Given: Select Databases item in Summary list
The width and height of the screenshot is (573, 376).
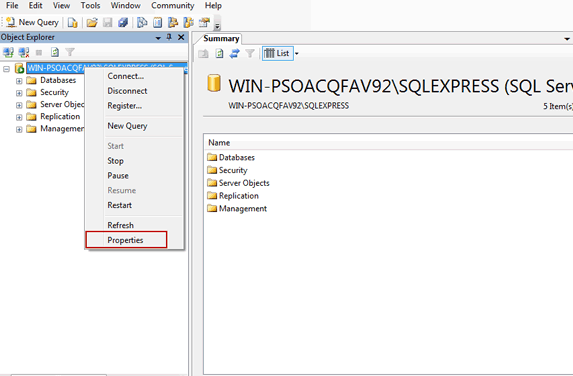Looking at the screenshot, I should pos(231,157).
